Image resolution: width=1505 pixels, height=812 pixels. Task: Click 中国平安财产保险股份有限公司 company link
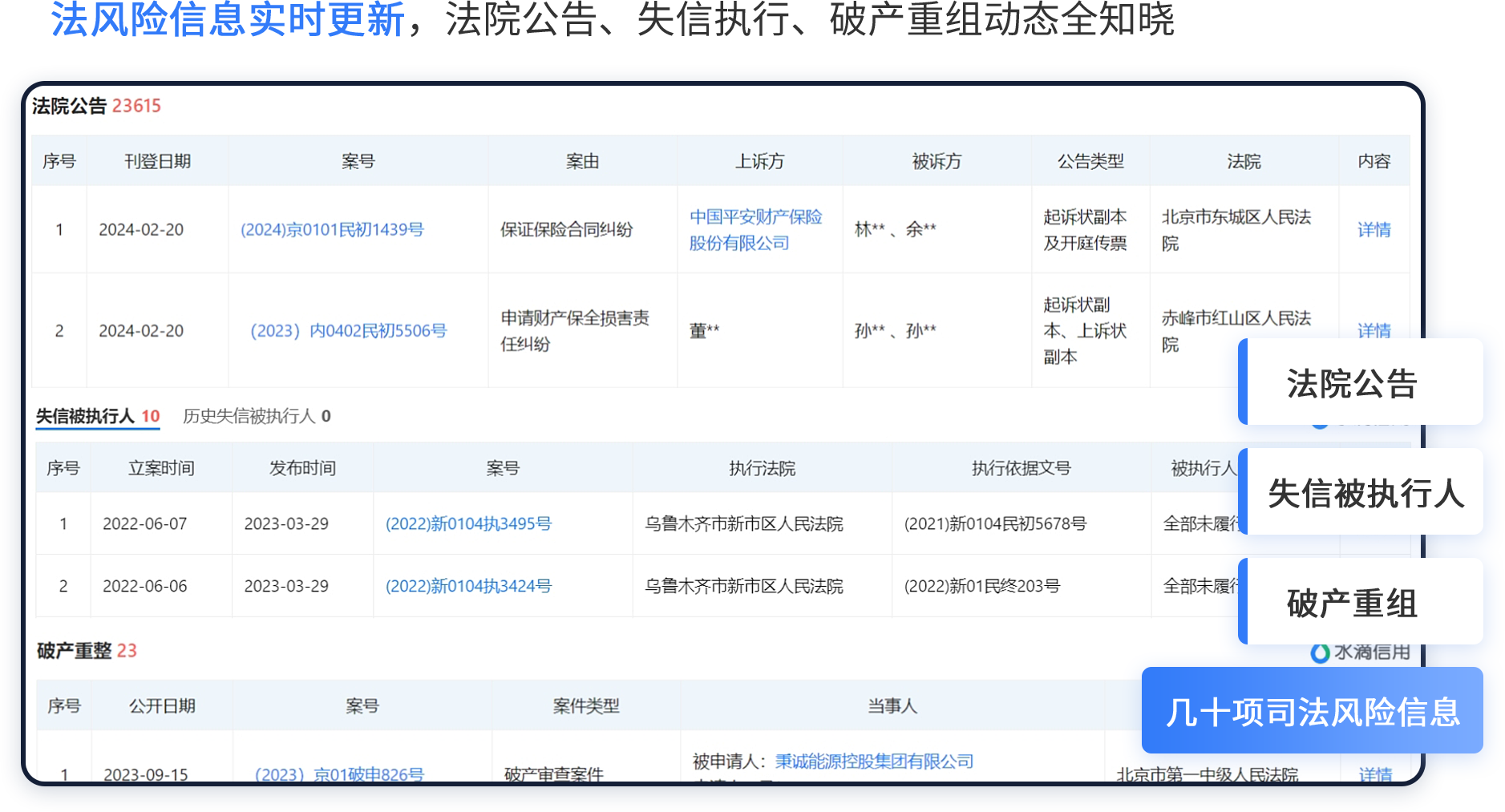755,230
